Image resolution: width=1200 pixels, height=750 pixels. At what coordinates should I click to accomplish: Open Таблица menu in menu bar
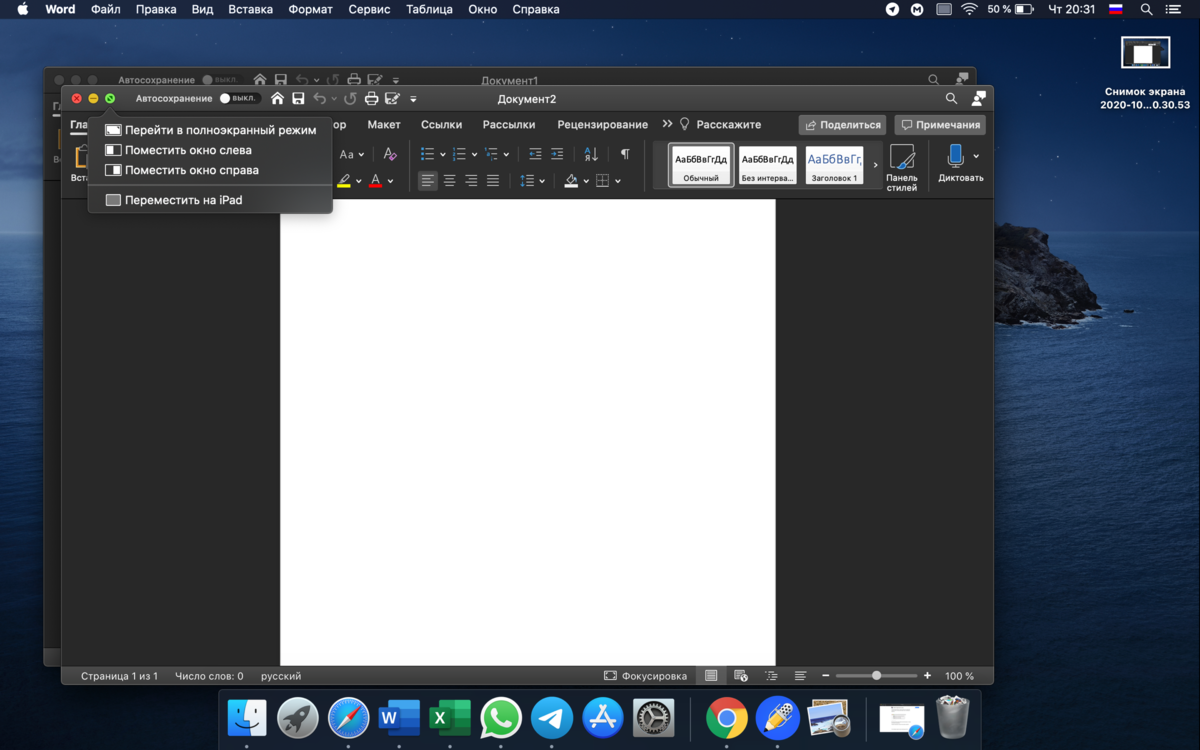coord(429,9)
